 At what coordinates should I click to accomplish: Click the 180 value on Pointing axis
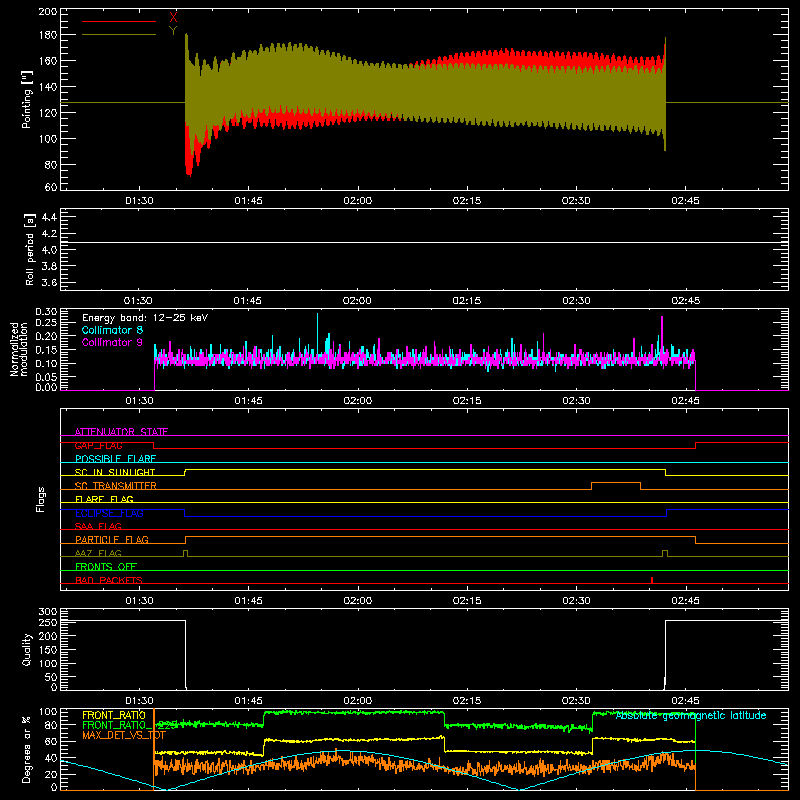point(48,35)
